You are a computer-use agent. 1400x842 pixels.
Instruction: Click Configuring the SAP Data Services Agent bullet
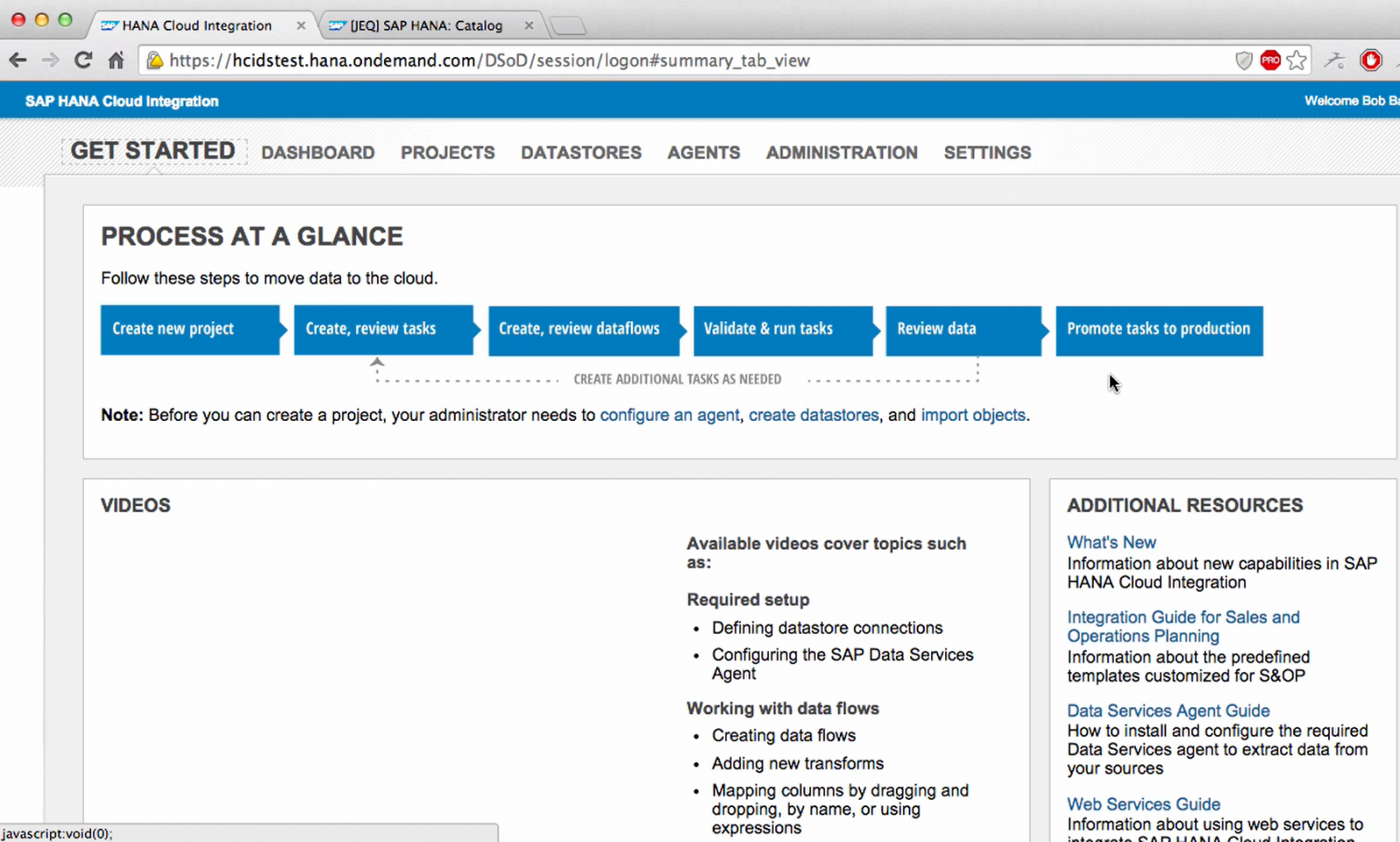(843, 664)
